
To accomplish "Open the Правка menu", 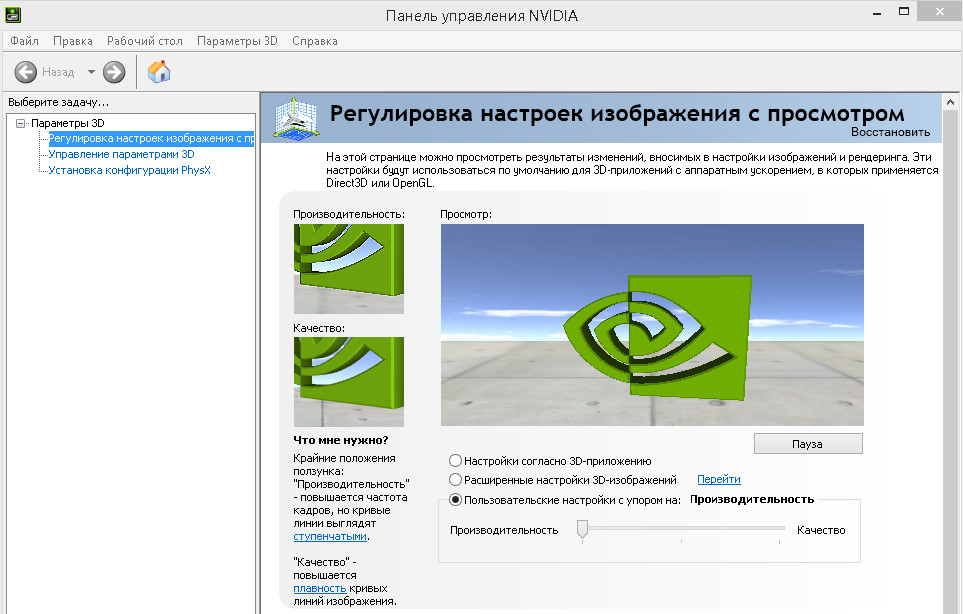I will [72, 41].
